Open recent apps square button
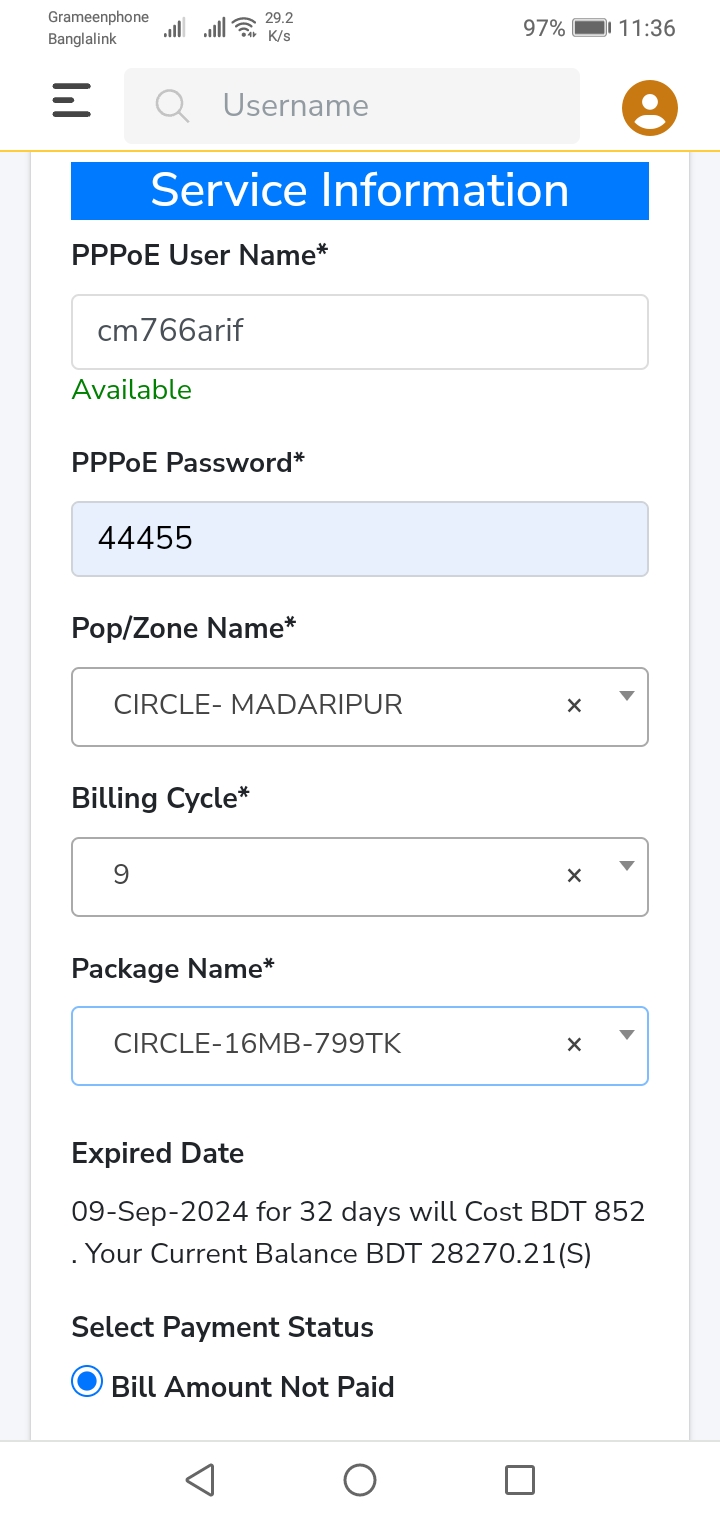 click(520, 1480)
